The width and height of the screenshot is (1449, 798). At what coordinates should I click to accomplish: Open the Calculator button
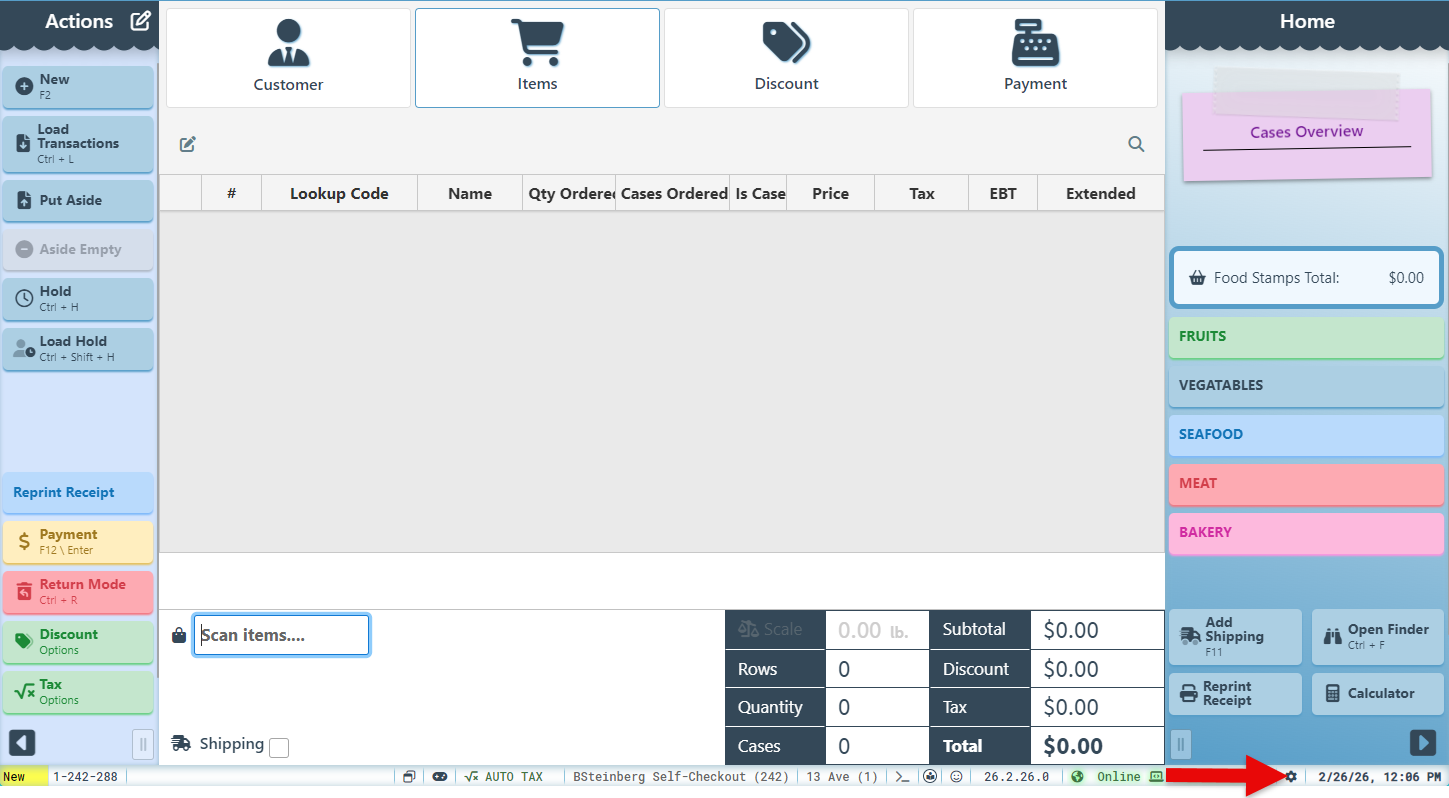point(1377,694)
